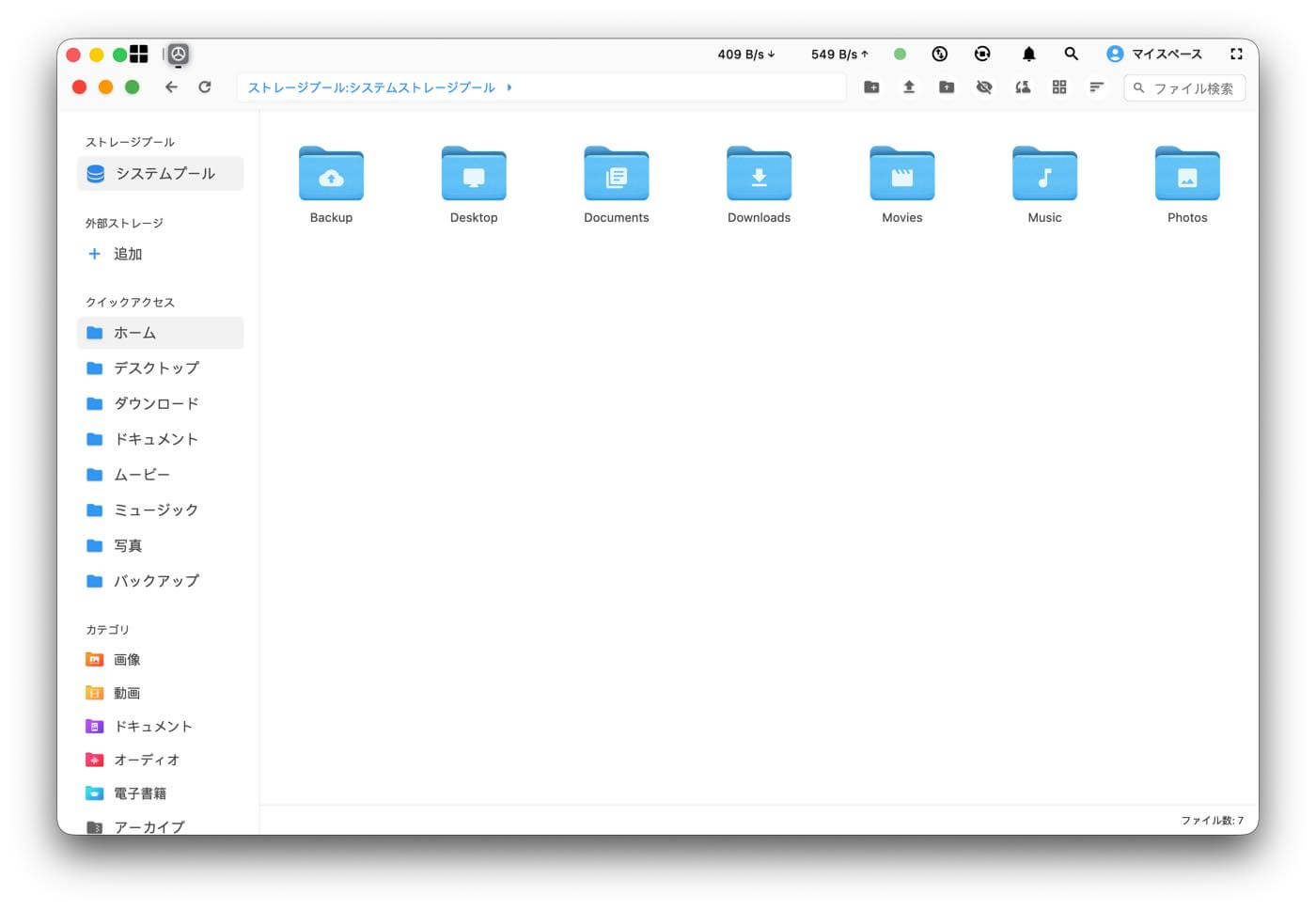The width and height of the screenshot is (1316, 910).
Task: Click the ファイル検索 search field
Action: point(1184,88)
